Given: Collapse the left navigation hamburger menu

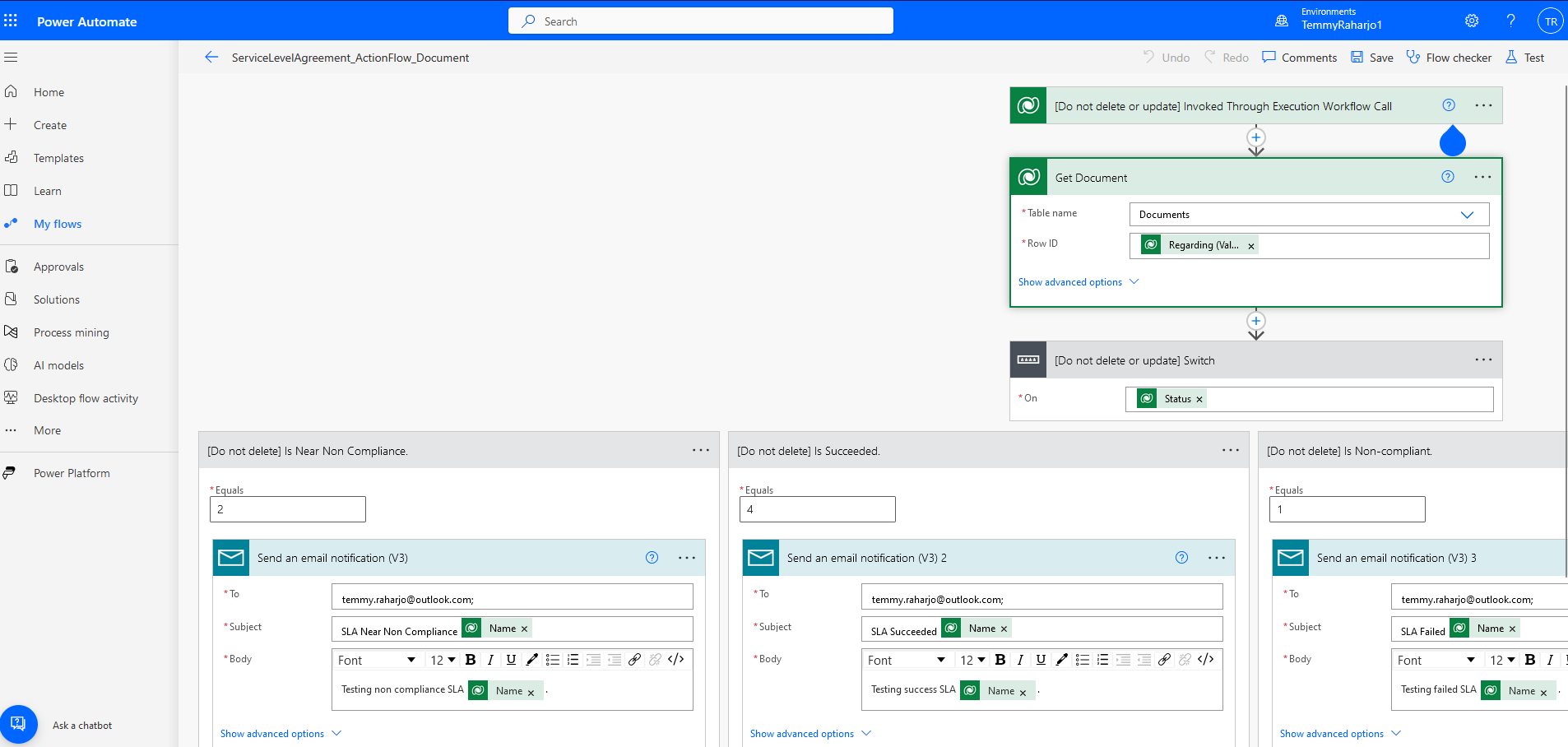Looking at the screenshot, I should 11,58.
